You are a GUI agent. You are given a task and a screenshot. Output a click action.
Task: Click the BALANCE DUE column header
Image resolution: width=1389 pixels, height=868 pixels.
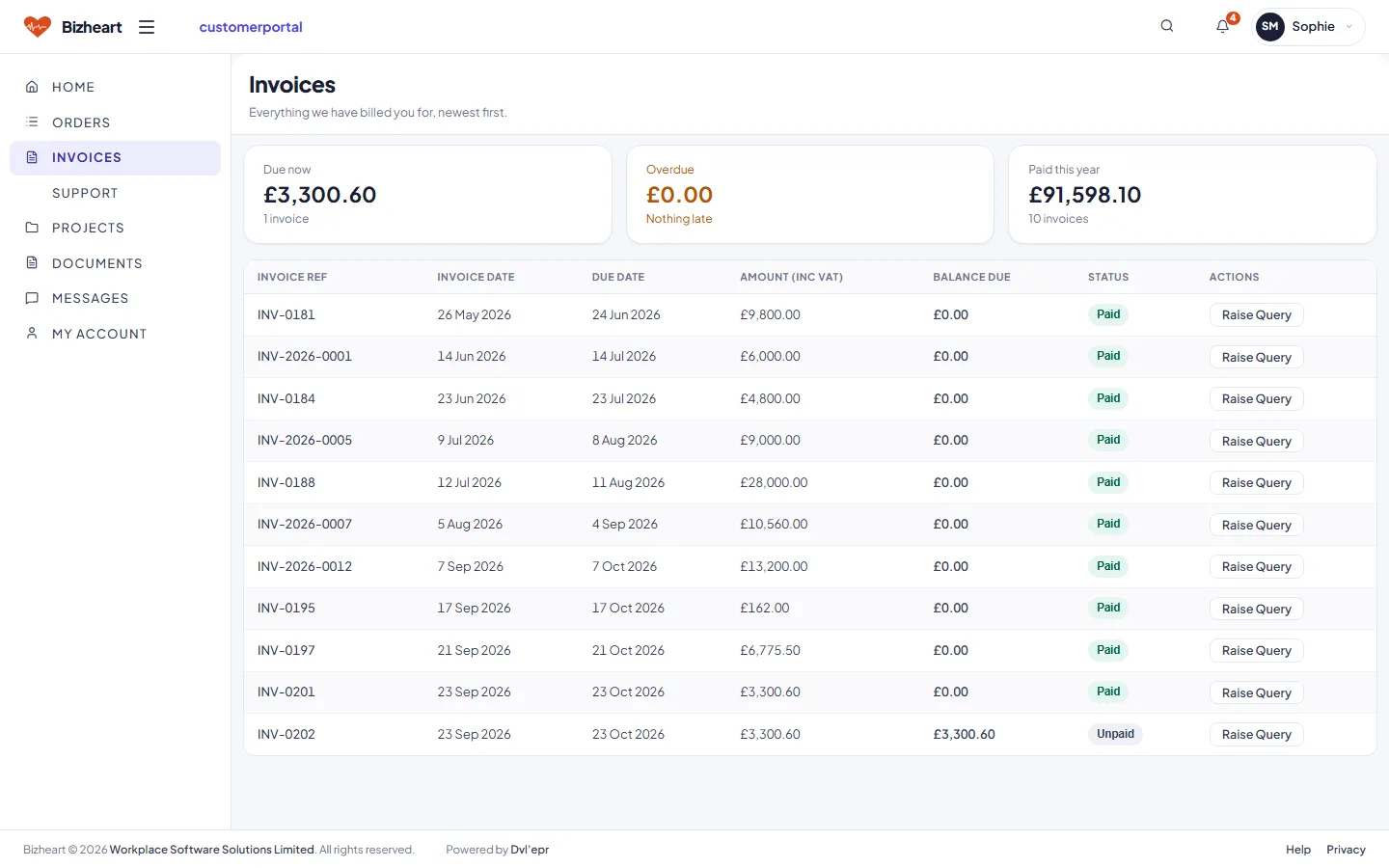971,277
